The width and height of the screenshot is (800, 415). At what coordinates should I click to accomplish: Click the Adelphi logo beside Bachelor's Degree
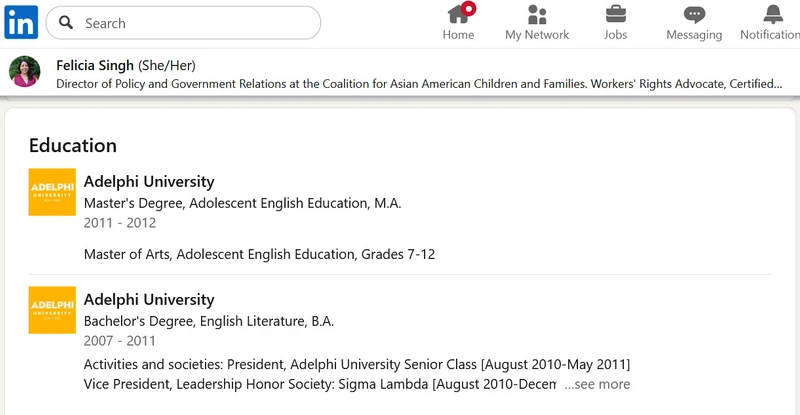pos(52,310)
